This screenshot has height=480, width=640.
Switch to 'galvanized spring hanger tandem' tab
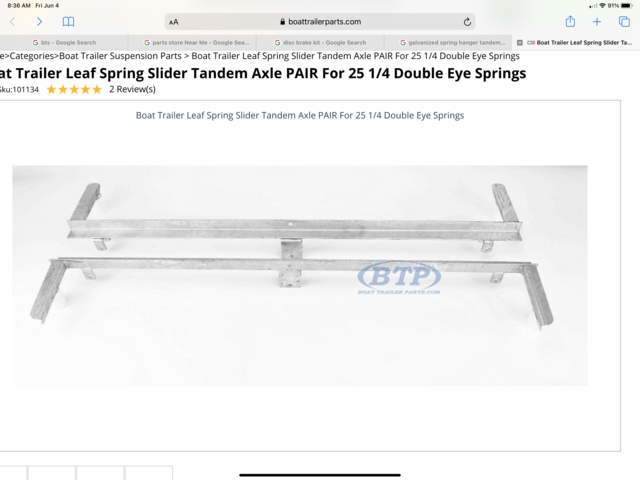(x=448, y=42)
